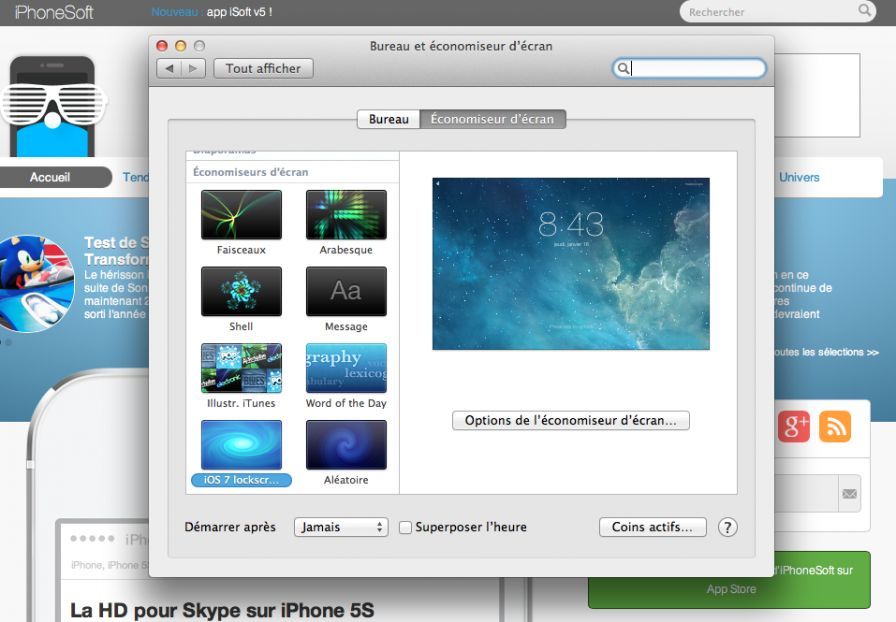This screenshot has height=622, width=896.
Task: Enable the Superposer l'heure option
Action: click(404, 527)
